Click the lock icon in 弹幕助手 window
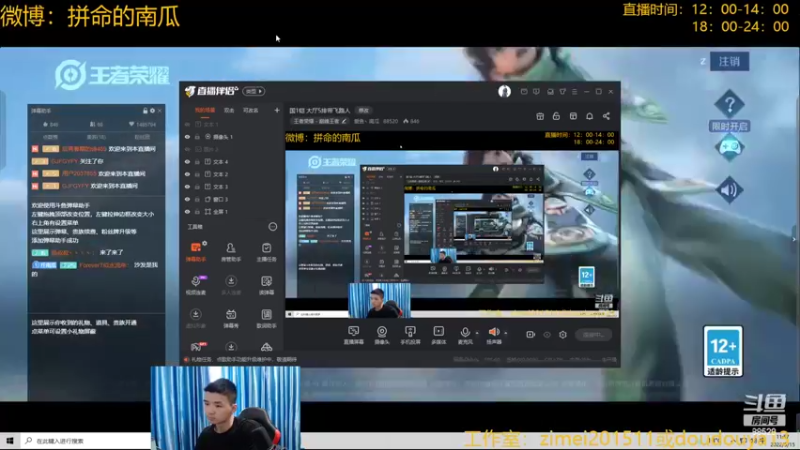800x450 pixels. point(145,111)
